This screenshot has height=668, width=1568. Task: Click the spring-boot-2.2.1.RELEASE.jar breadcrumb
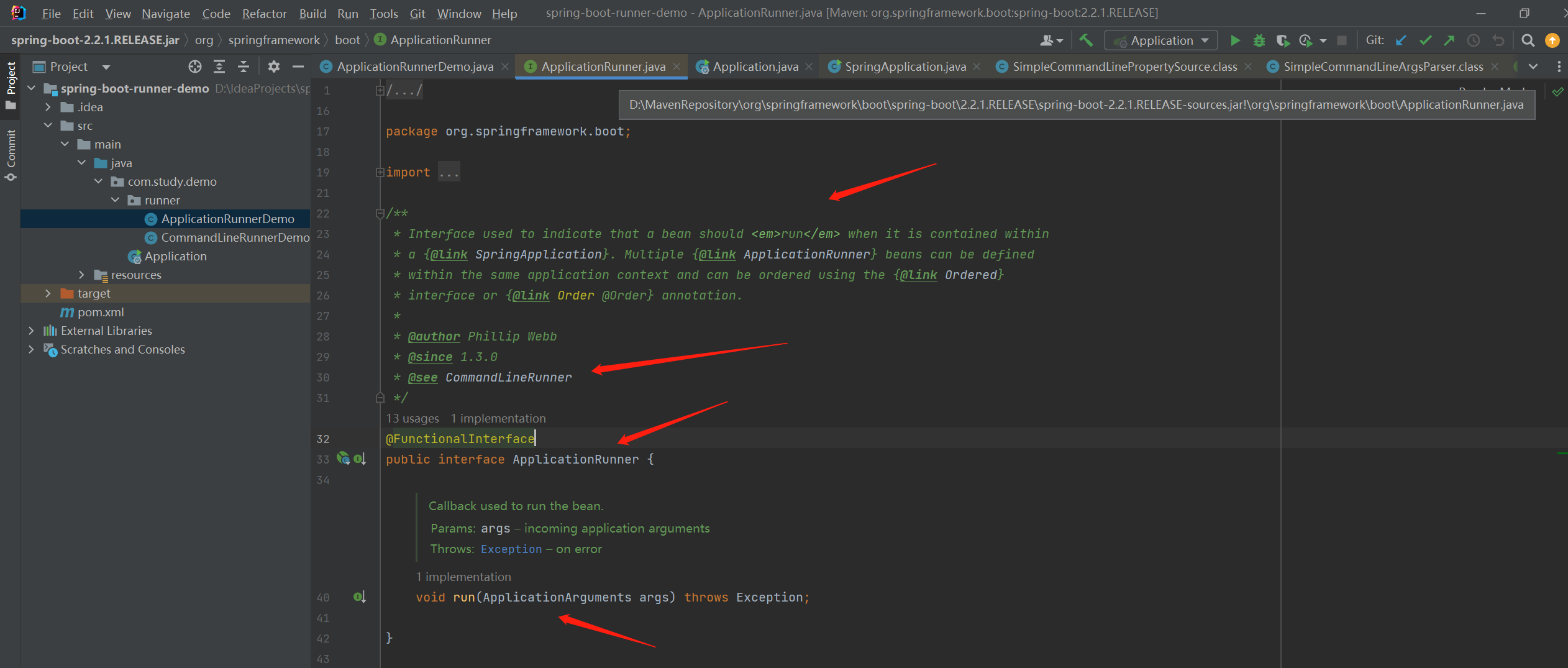[95, 40]
